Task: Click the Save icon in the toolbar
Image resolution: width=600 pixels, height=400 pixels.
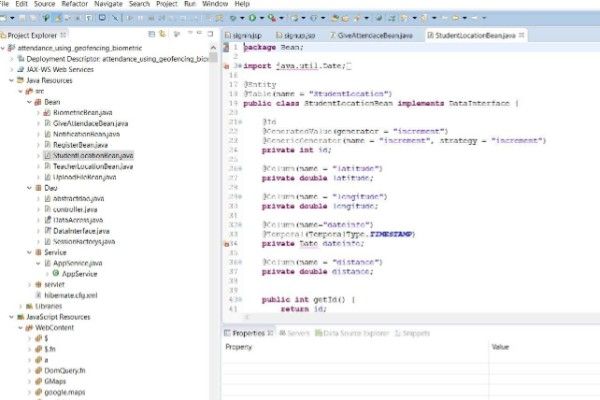Action: [22, 18]
